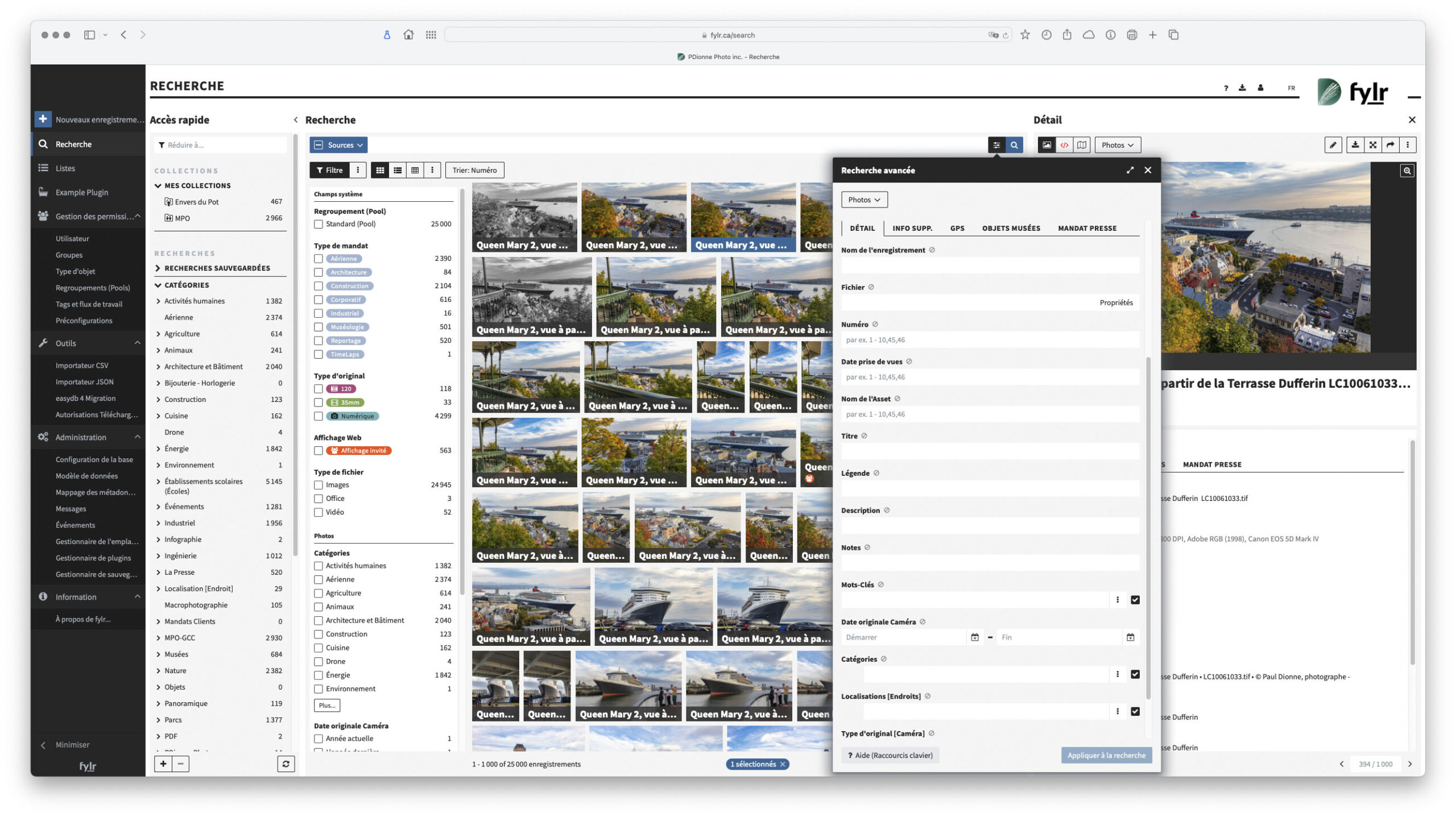The image size is (1456, 817).
Task: Zoom into the preview image
Action: tap(1407, 171)
